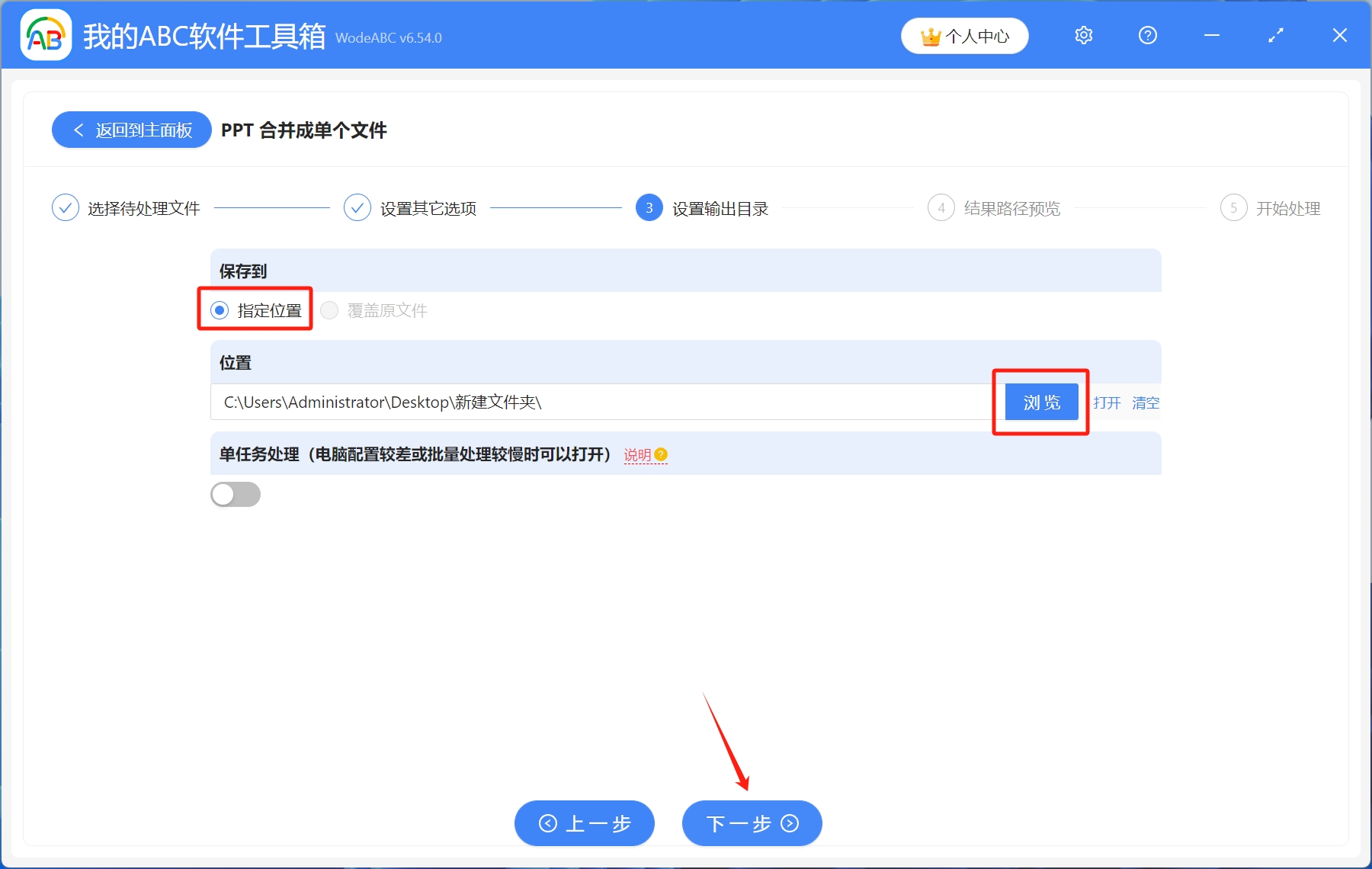Image resolution: width=1372 pixels, height=869 pixels.
Task: Click the back arrow on 返回到主面板
Action: click(x=79, y=130)
